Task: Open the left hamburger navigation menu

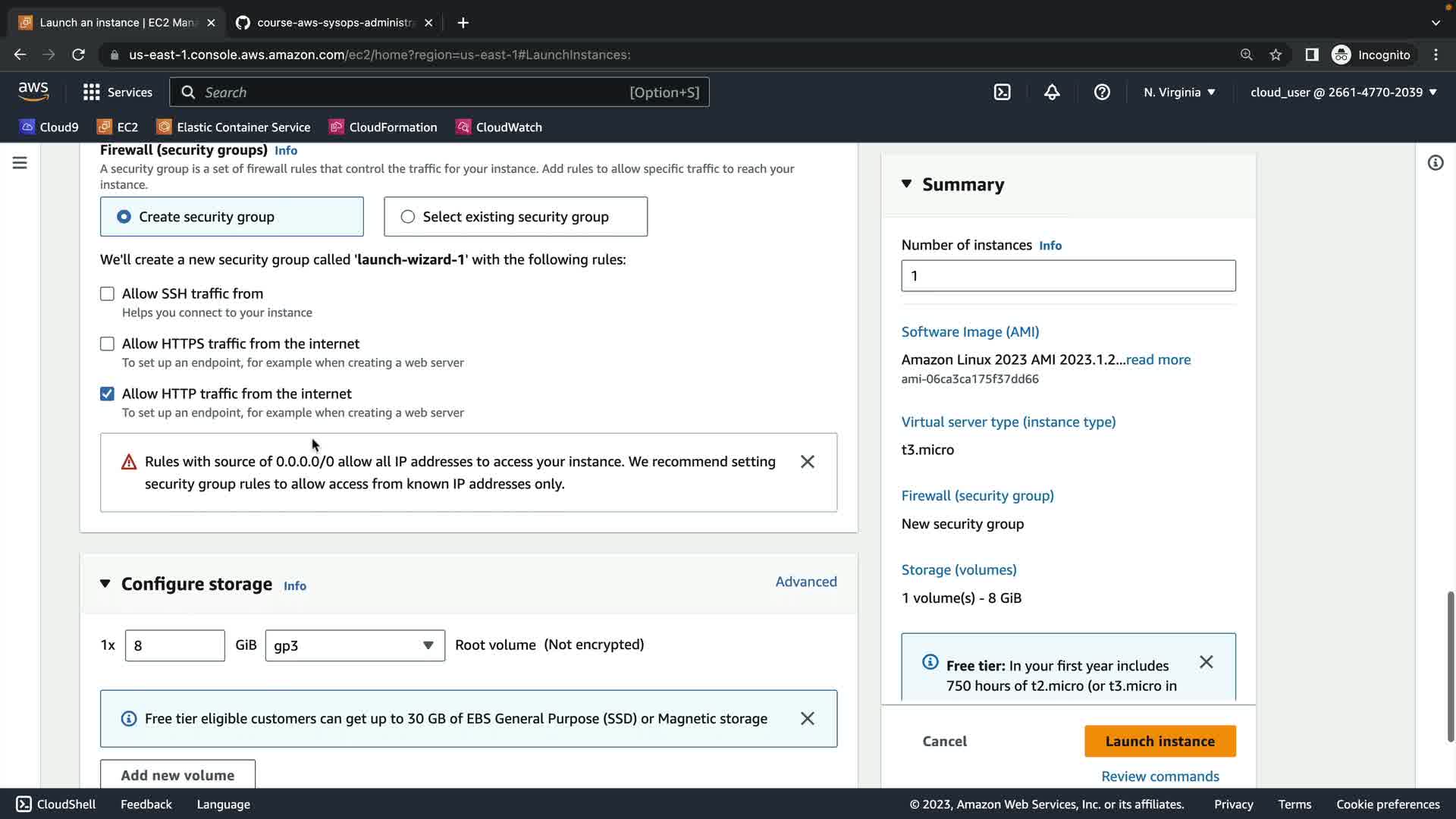Action: (x=20, y=163)
